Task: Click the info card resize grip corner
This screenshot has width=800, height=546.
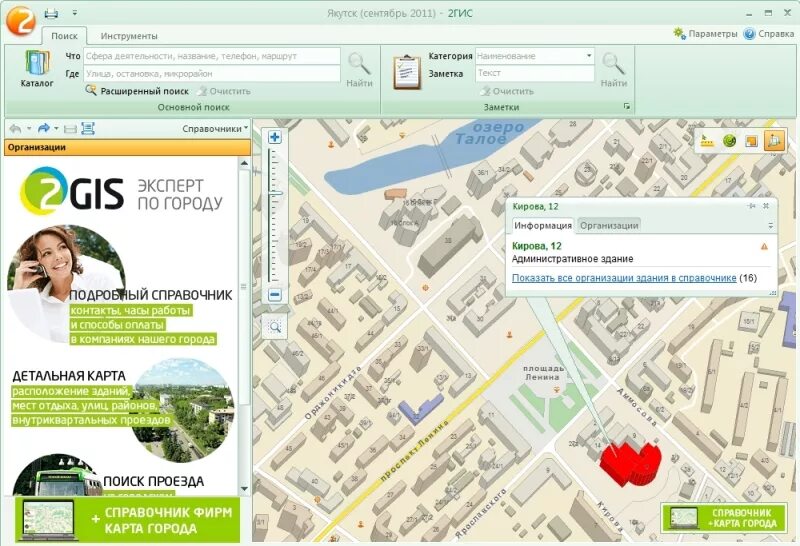Action: (x=772, y=293)
